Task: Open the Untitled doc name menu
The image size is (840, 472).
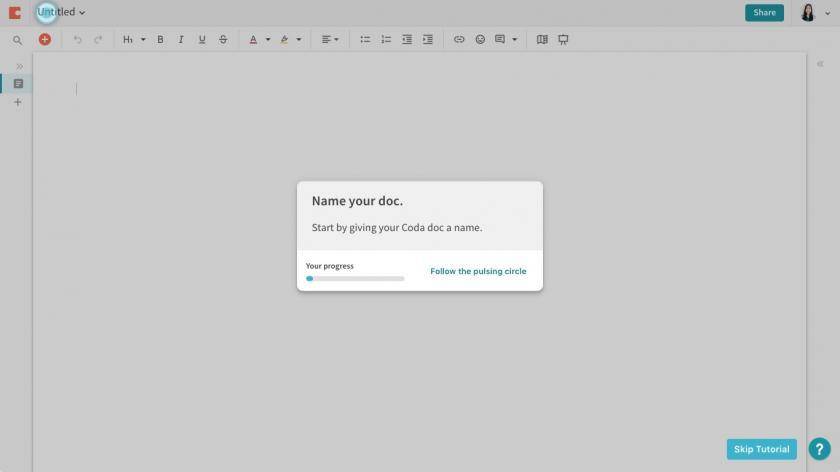Action: [61, 12]
